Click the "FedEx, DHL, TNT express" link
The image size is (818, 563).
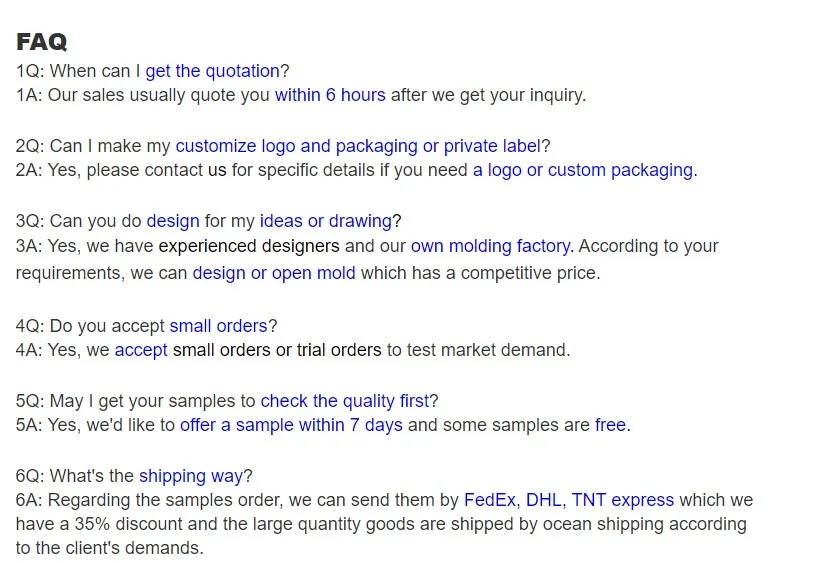point(569,500)
